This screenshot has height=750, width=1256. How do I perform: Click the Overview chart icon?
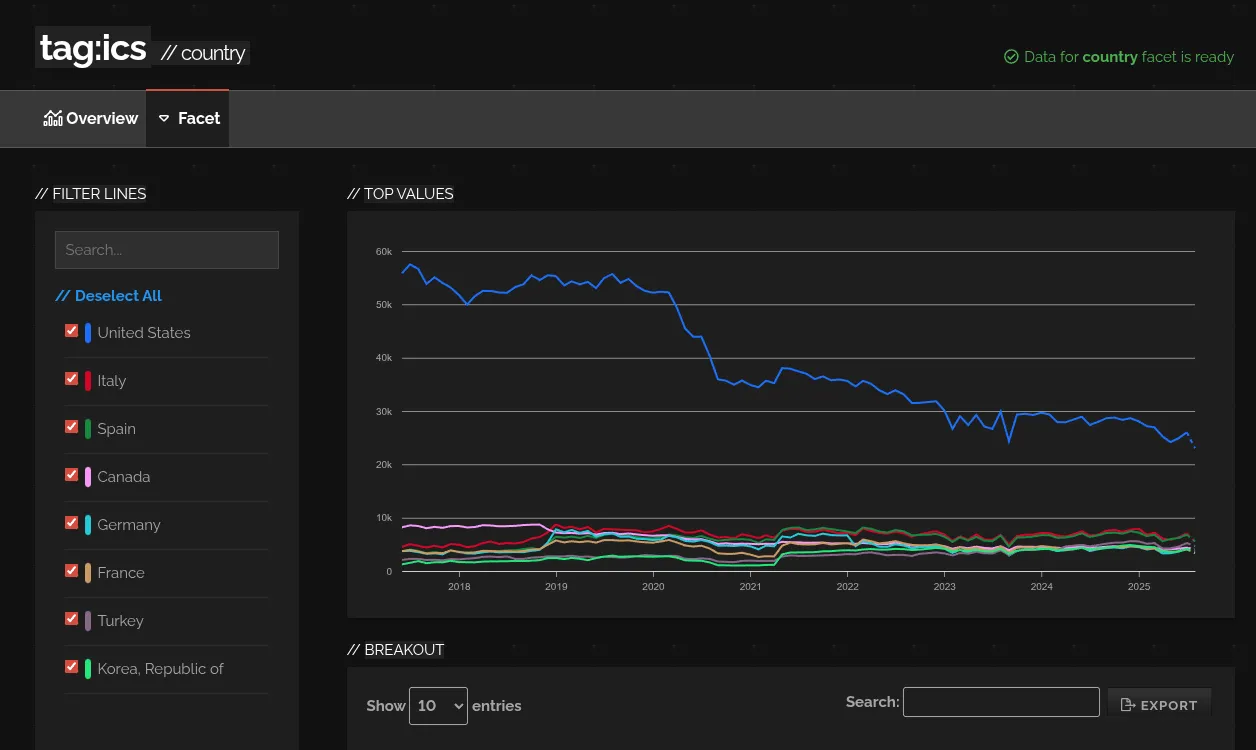tap(53, 118)
